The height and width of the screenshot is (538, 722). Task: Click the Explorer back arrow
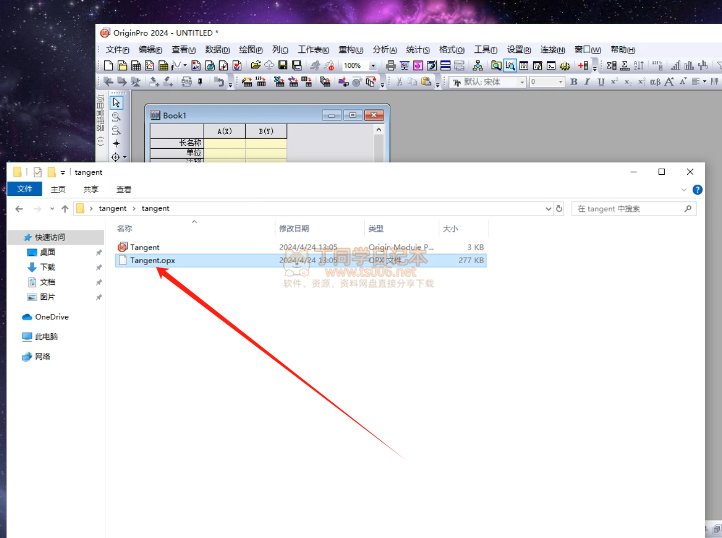[22, 209]
